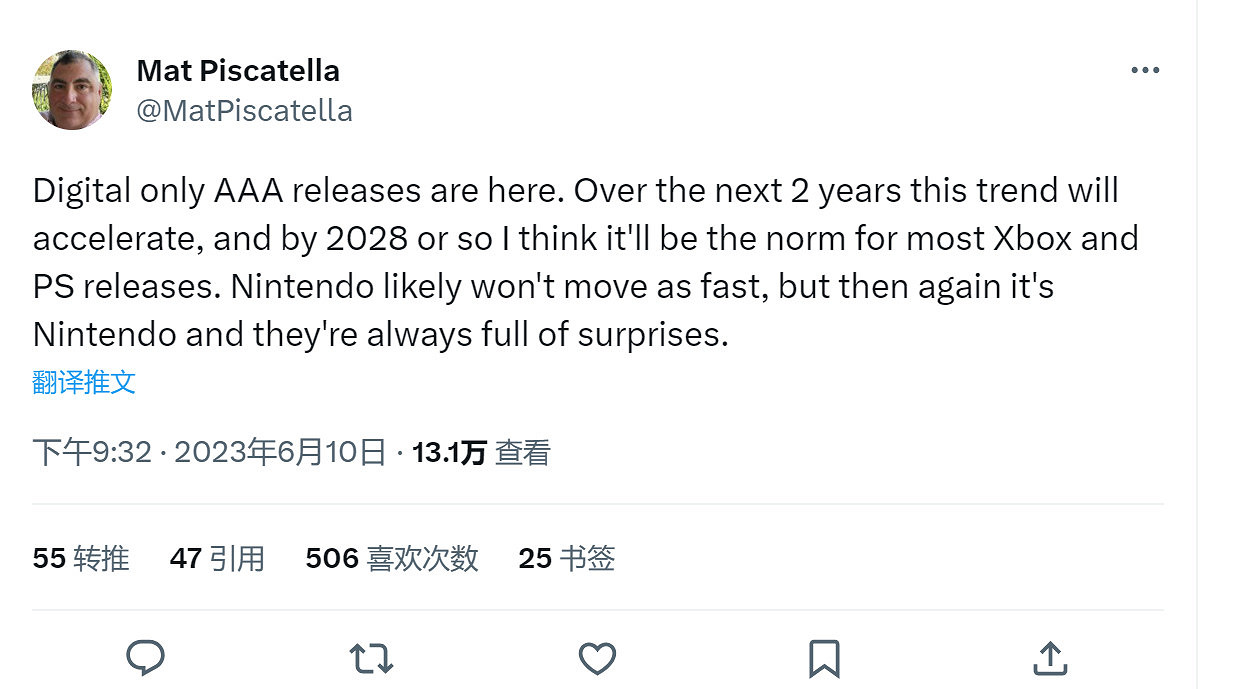Click the @MatPiscatella handle

pyautogui.click(x=246, y=110)
